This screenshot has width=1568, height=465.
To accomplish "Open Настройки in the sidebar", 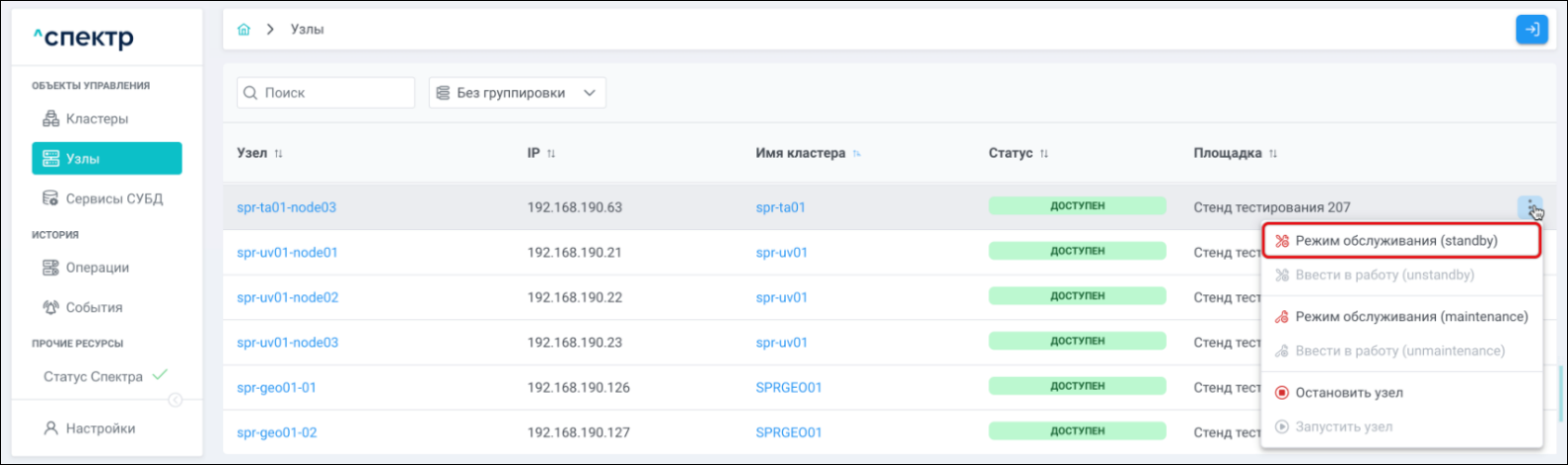I will 100,428.
